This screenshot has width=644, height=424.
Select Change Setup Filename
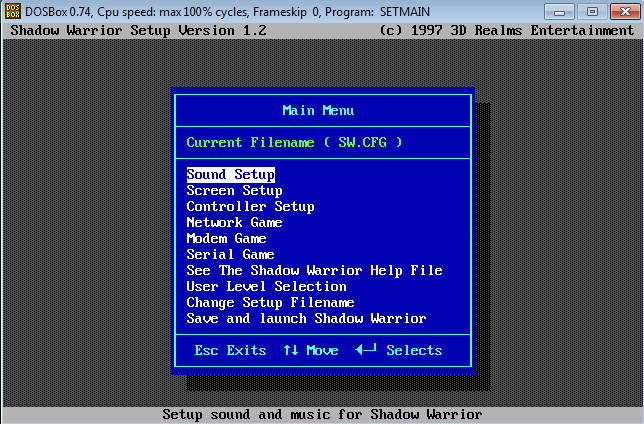pos(271,303)
